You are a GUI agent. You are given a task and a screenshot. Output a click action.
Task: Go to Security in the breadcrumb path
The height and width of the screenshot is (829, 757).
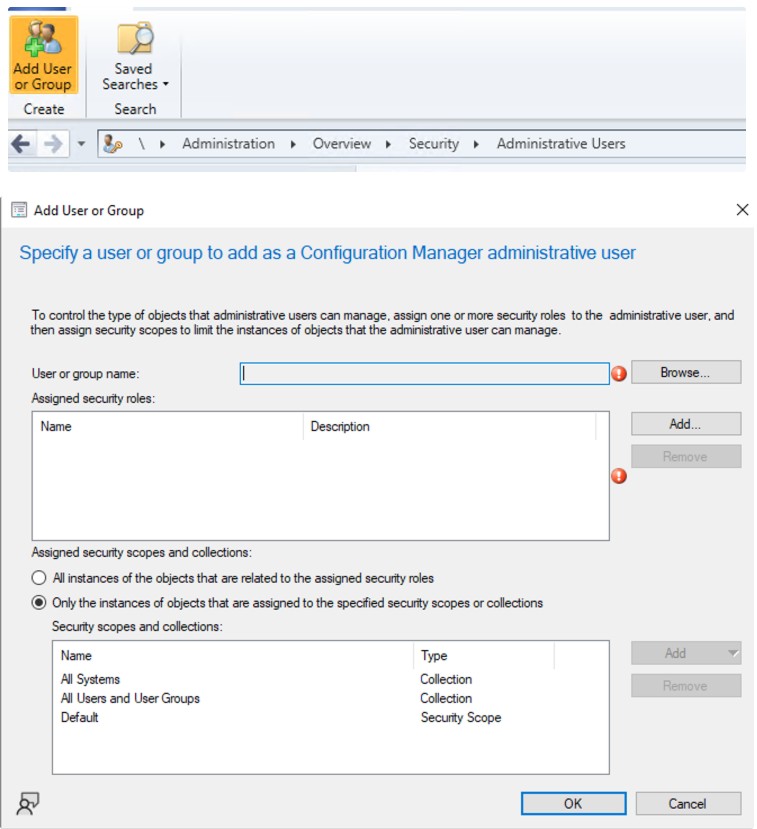433,144
